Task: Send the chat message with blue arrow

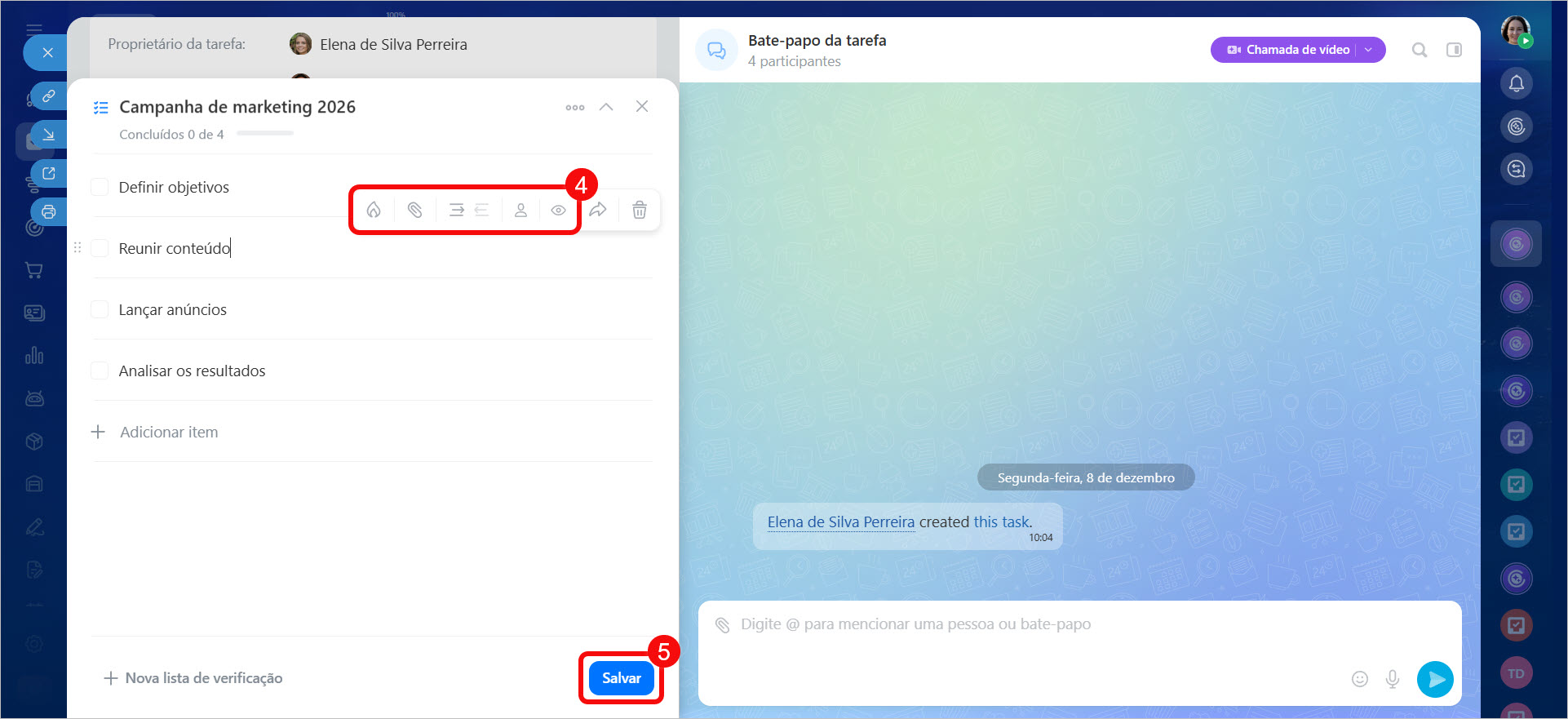Action: pos(1435,679)
